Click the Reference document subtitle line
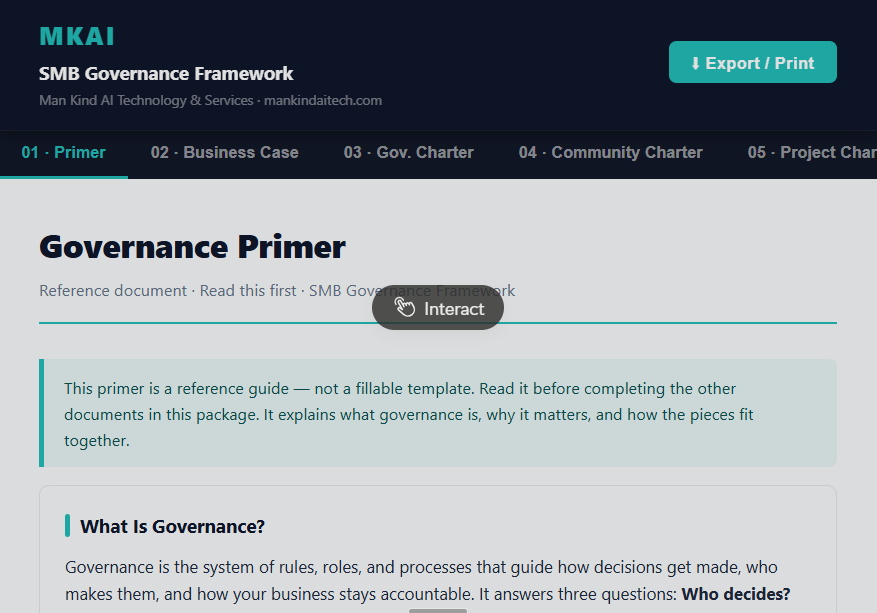Screen dimensions: 877x613 [x=277, y=291]
